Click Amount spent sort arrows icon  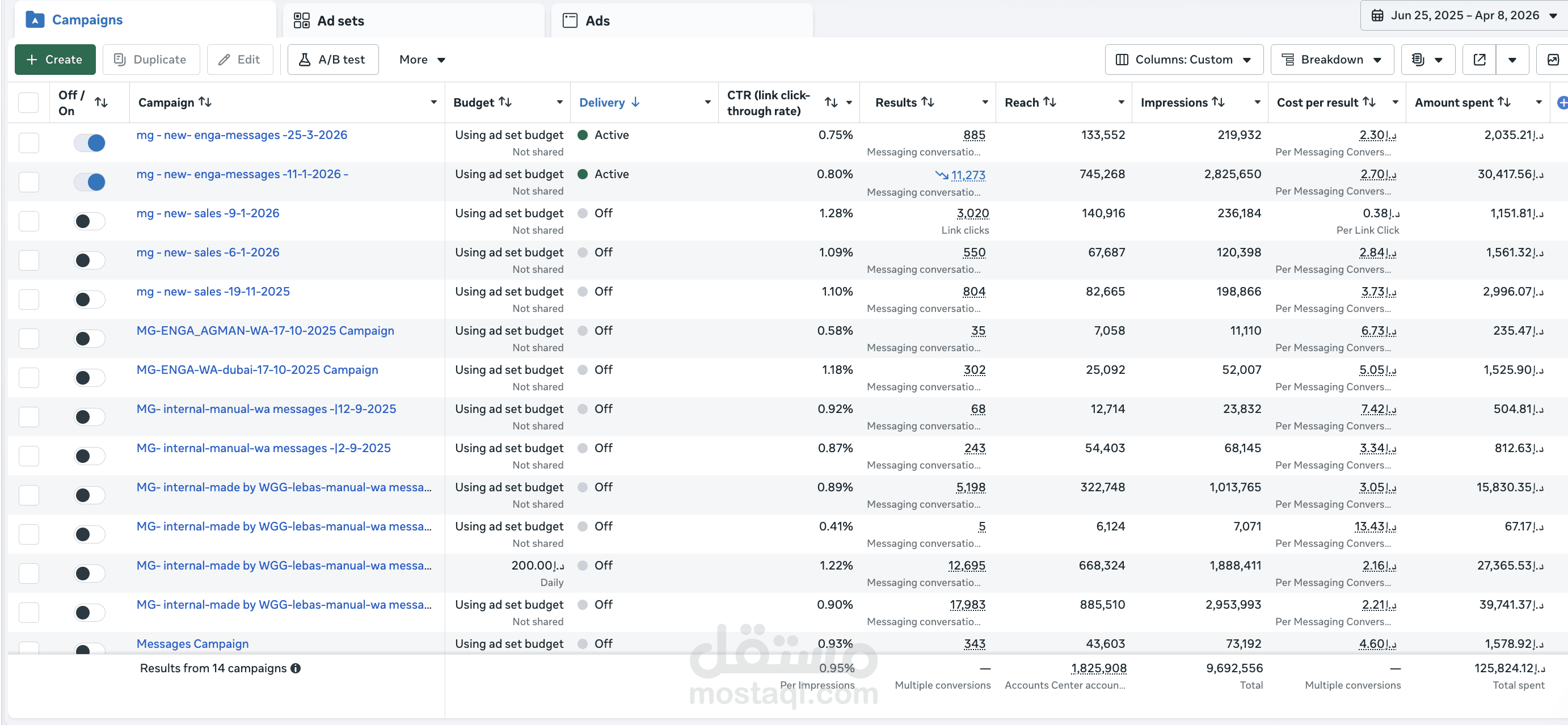coord(1504,102)
